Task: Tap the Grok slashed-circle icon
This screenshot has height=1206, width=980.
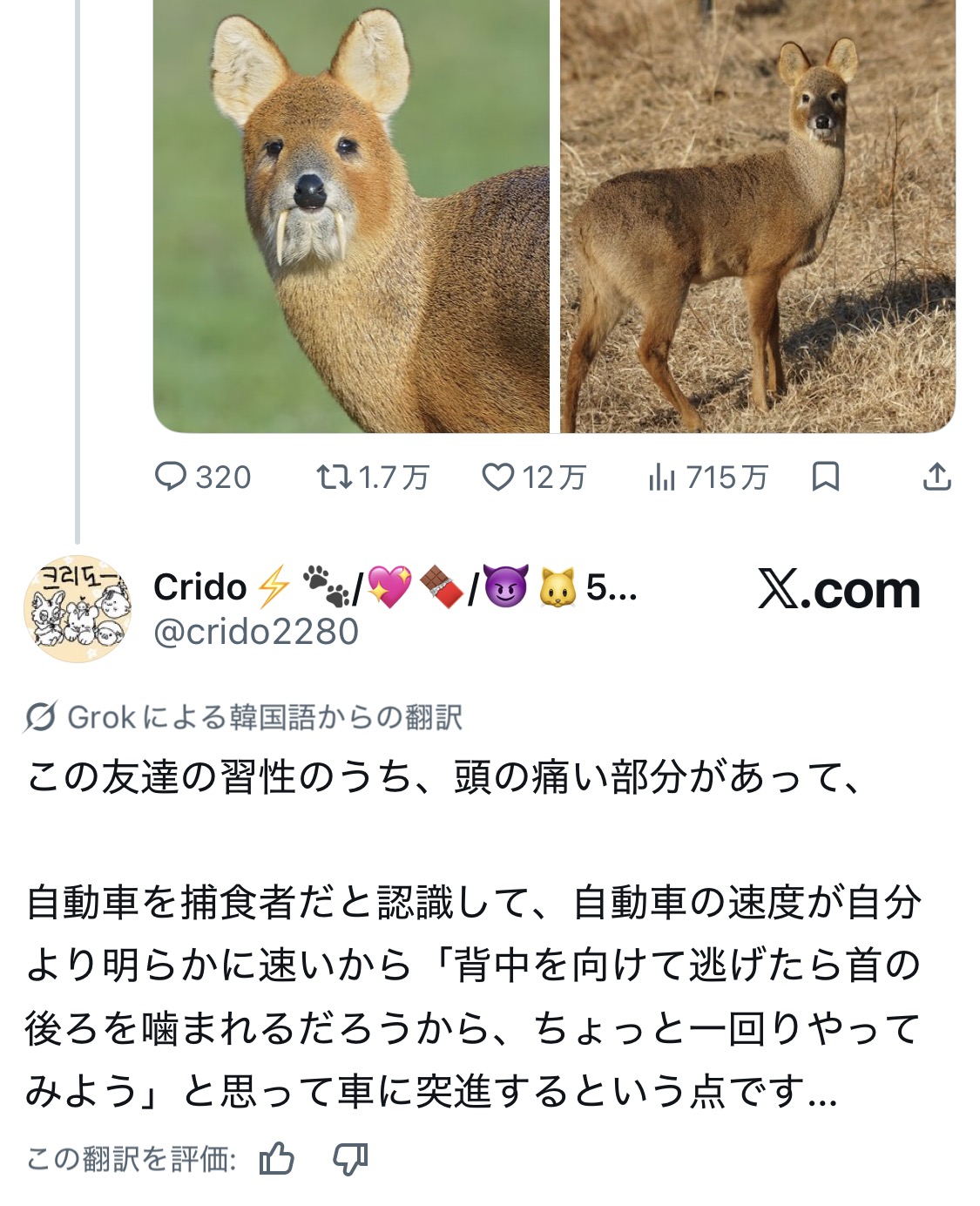Action: (x=41, y=717)
